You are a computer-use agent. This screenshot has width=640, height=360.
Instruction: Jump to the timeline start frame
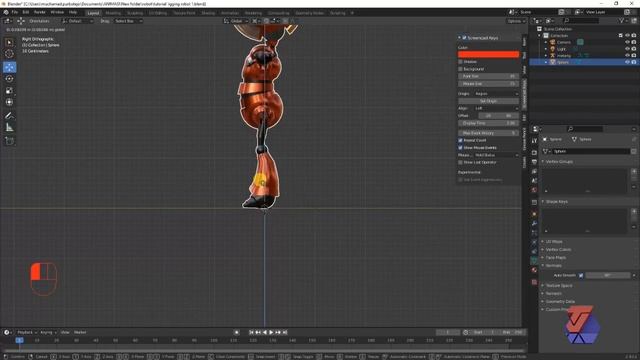[x=251, y=332]
